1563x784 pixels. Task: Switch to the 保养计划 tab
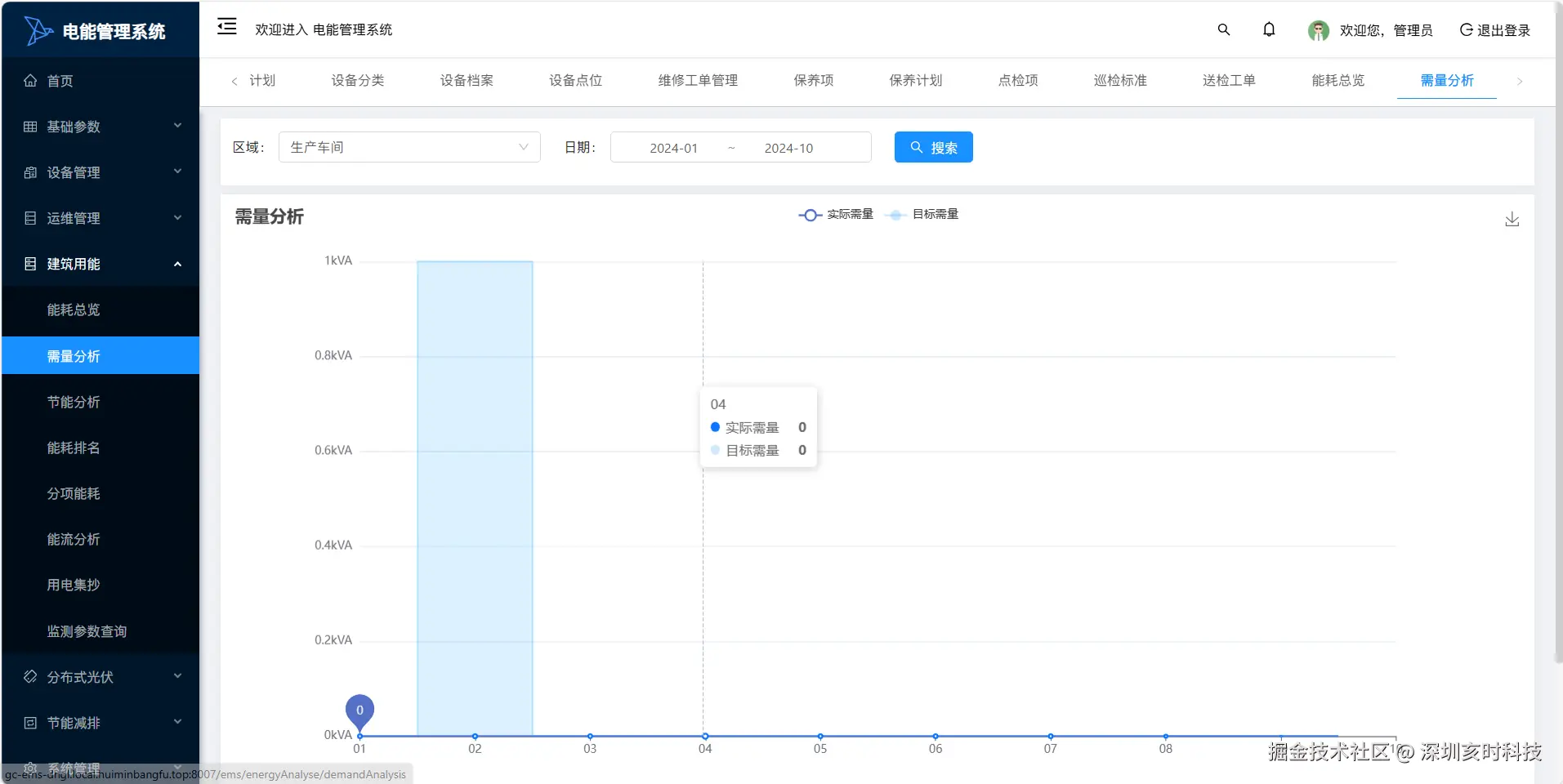click(916, 80)
